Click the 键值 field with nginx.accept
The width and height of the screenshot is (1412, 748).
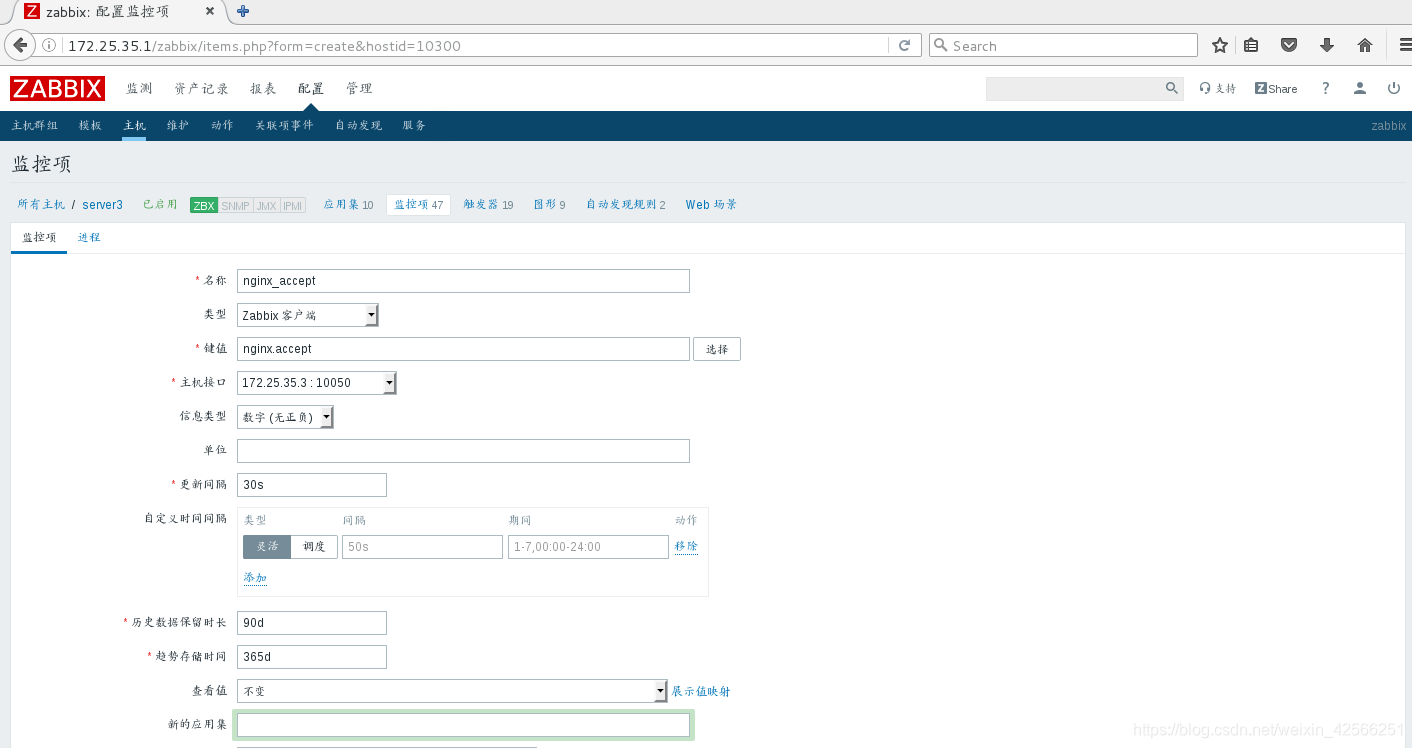(463, 349)
